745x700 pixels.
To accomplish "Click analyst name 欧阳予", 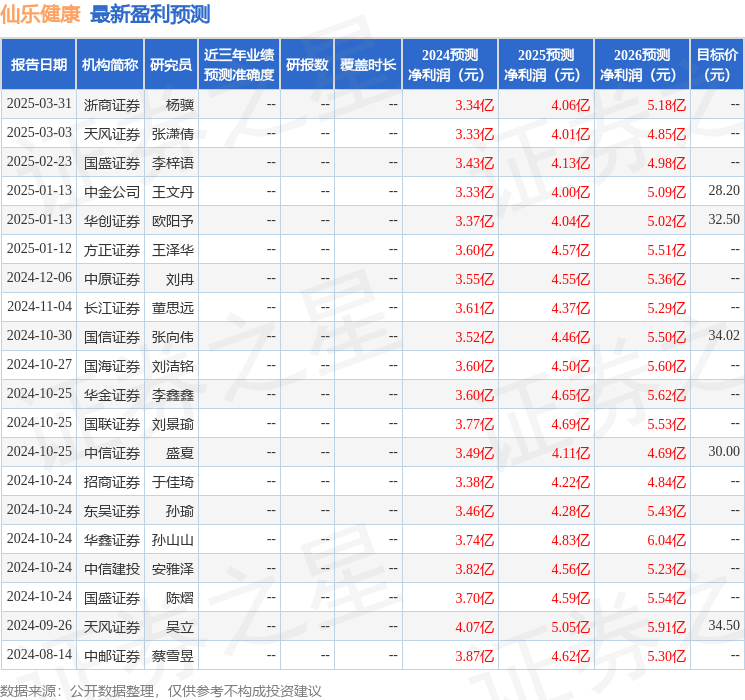I will pos(172,221).
